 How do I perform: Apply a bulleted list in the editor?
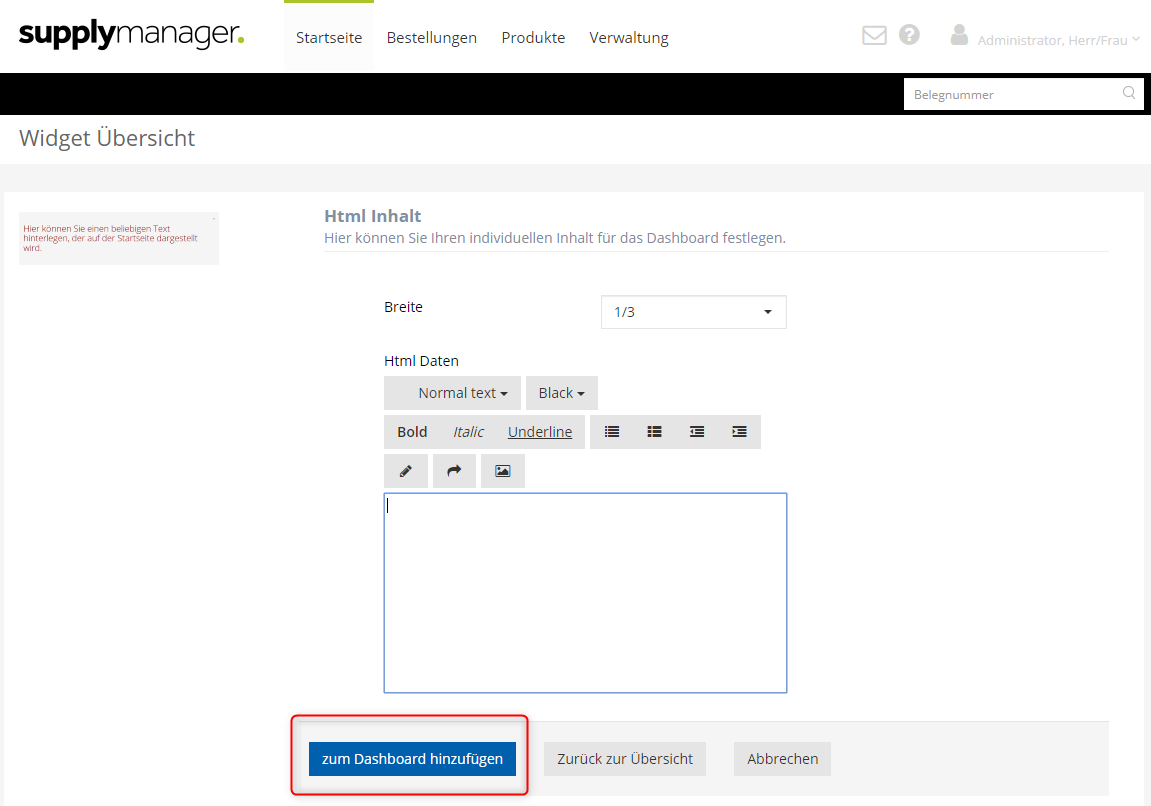point(611,431)
